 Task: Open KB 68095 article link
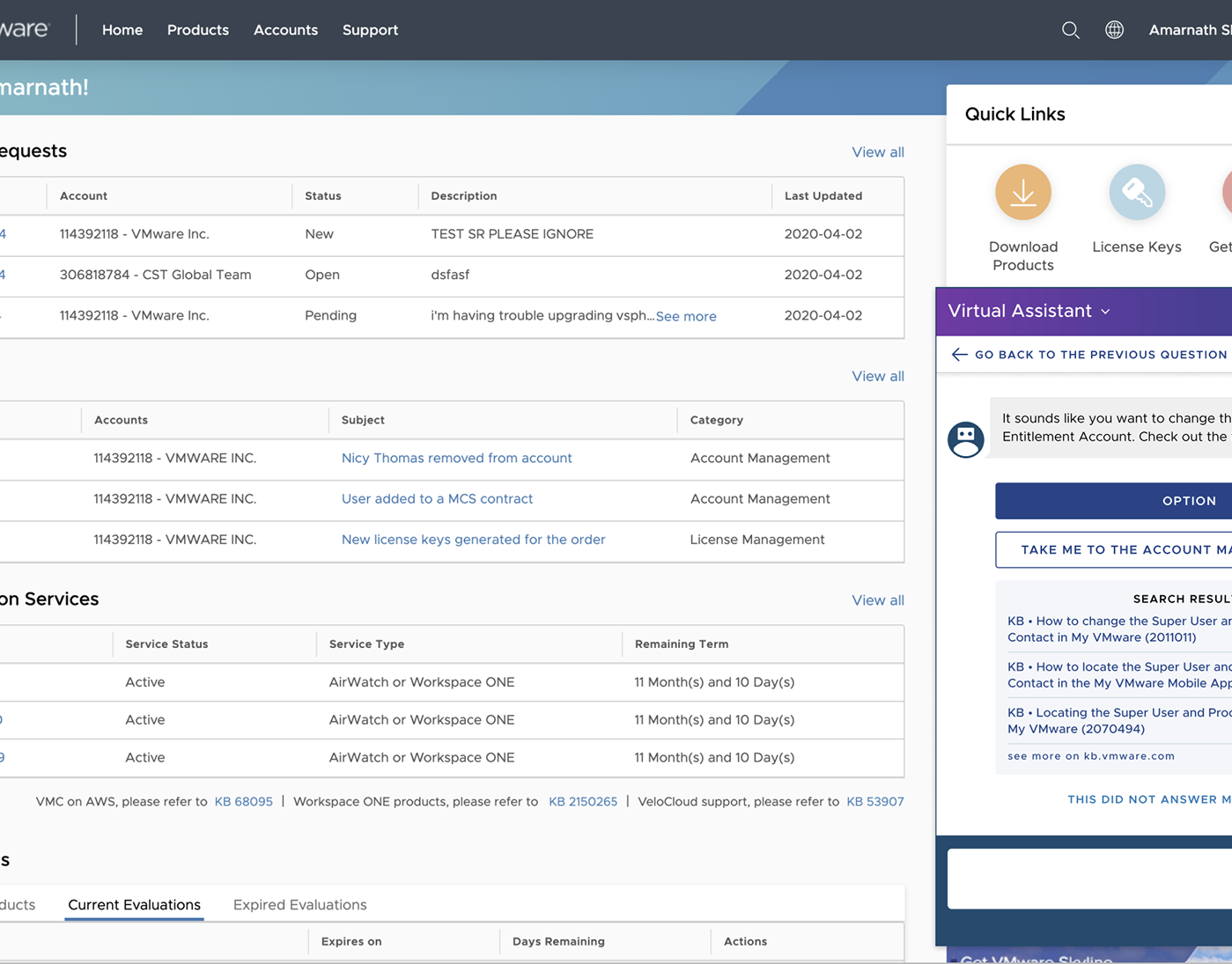pos(243,802)
